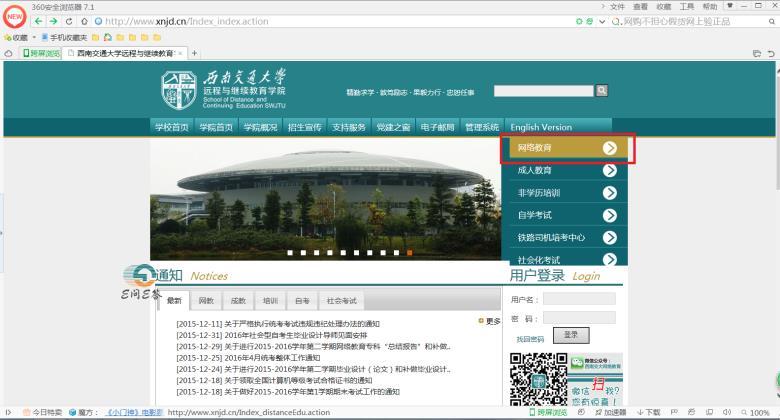Click the page refresh icon
Viewport: 780px width, 420px height.
tap(71, 21)
